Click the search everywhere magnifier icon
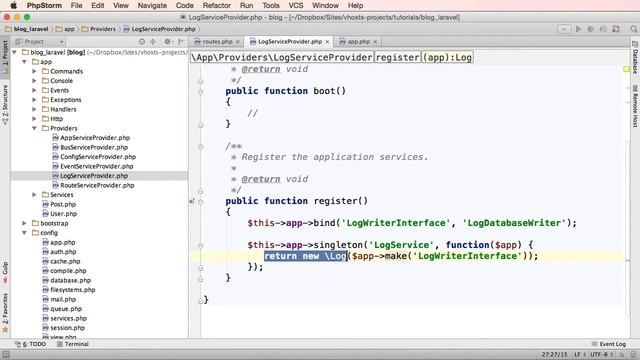Screen dimensions: 640x360 (633, 29)
